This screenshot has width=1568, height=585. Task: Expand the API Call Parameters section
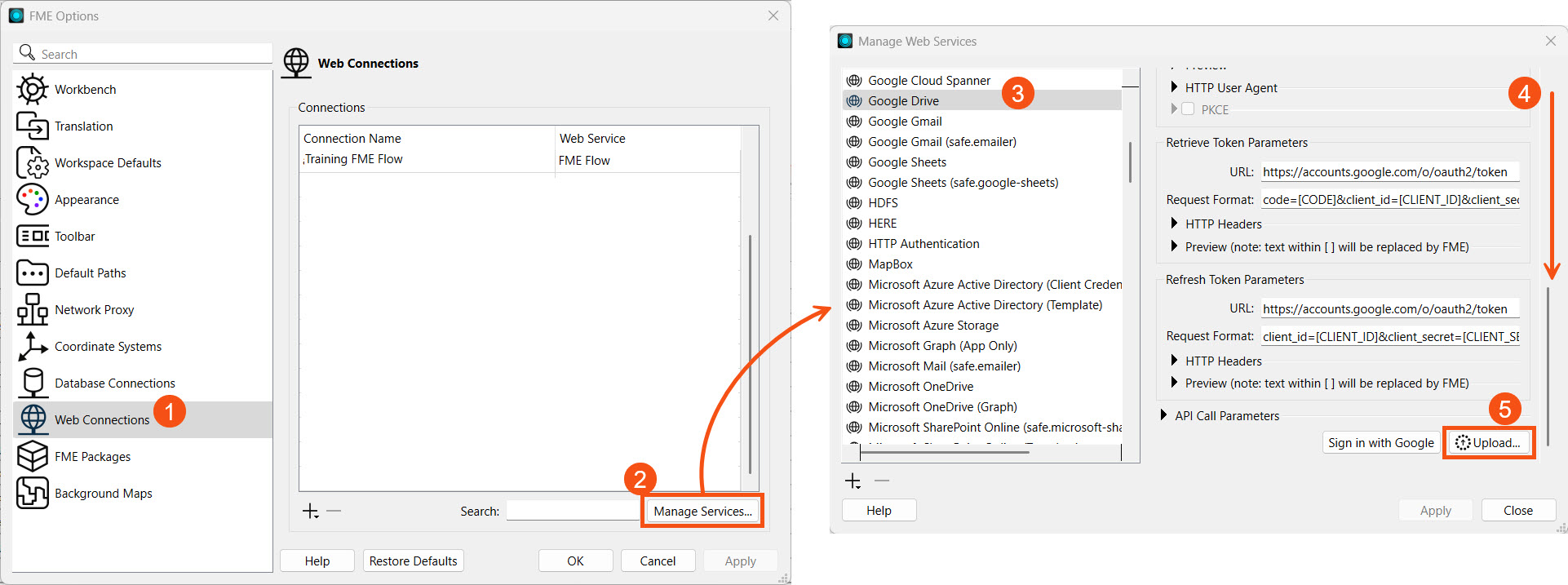[x=1164, y=415]
